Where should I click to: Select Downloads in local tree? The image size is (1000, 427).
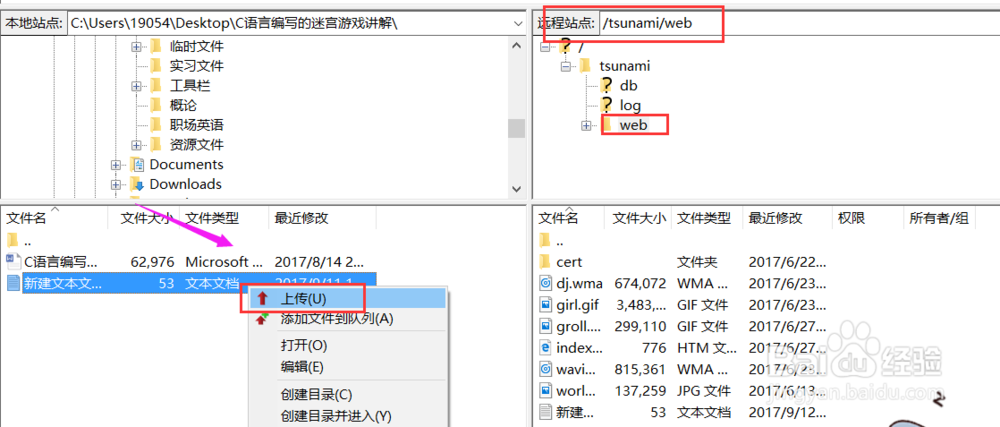(186, 184)
